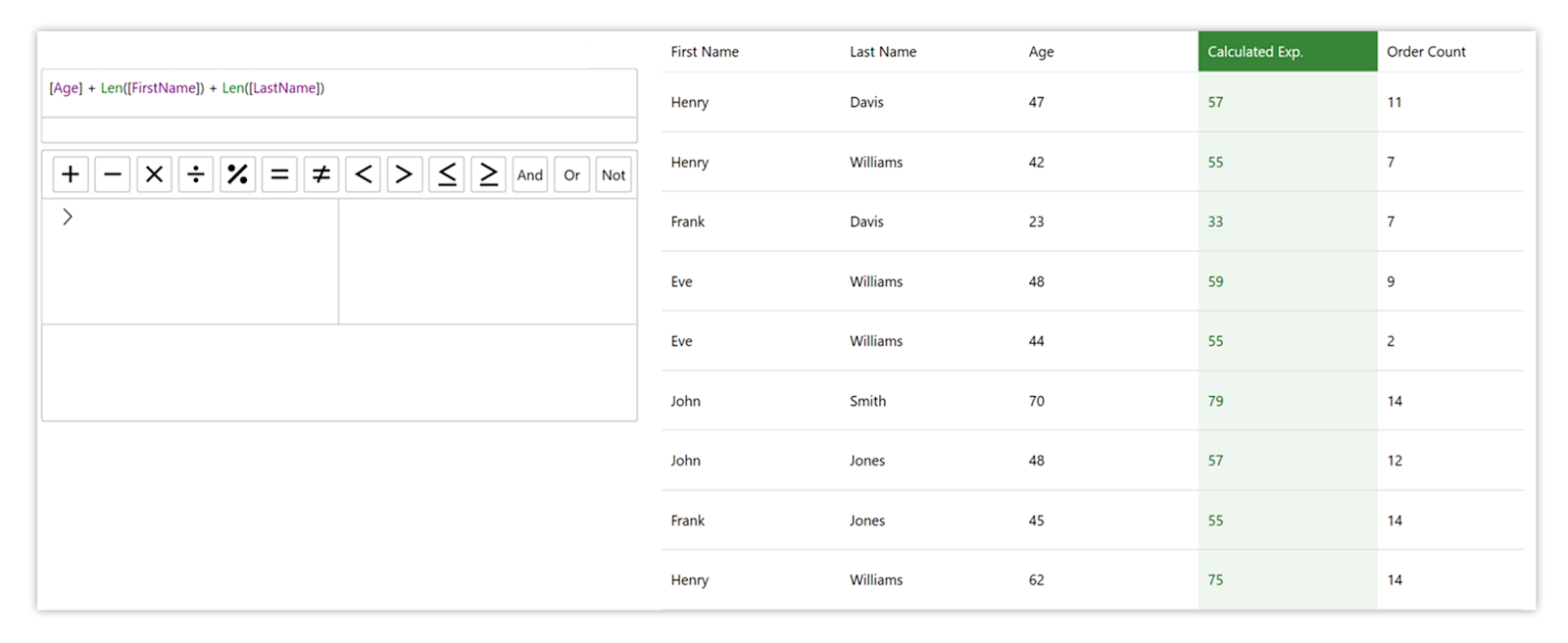
Task: Insert the not-equal operator
Action: pos(321,174)
